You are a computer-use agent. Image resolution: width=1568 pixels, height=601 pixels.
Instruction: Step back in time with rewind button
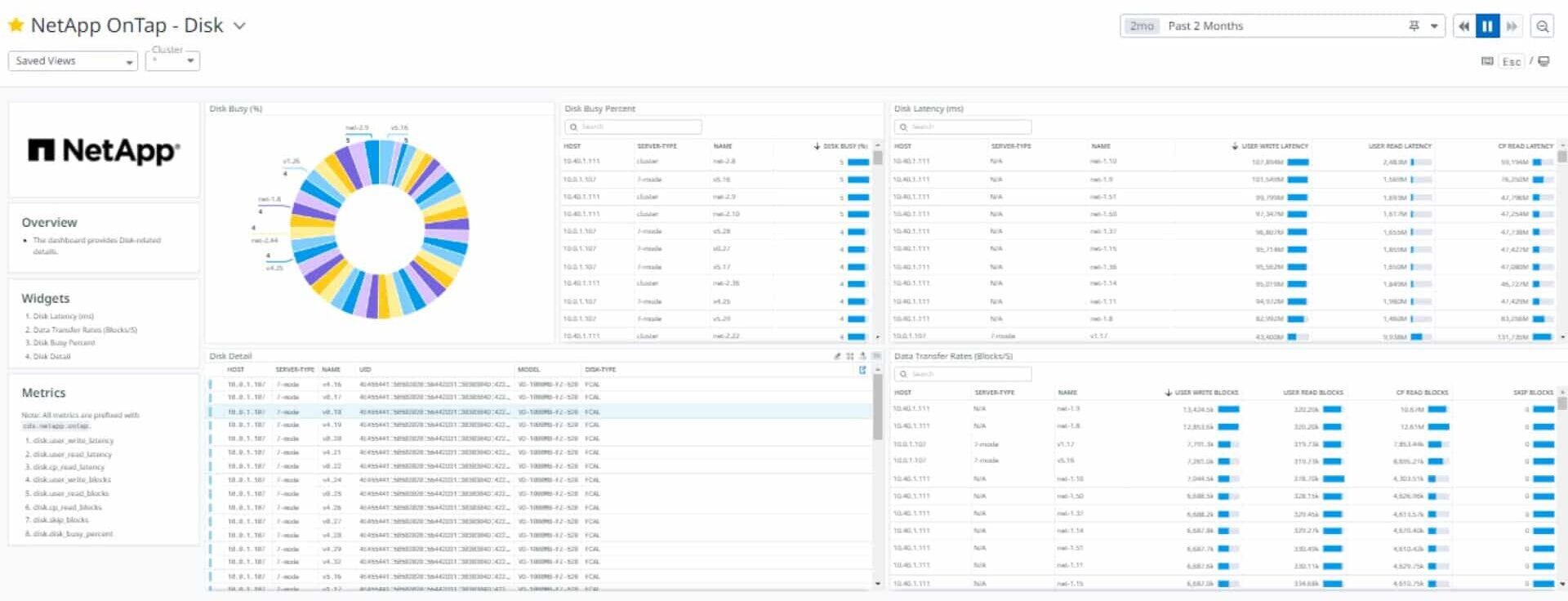(x=1464, y=26)
